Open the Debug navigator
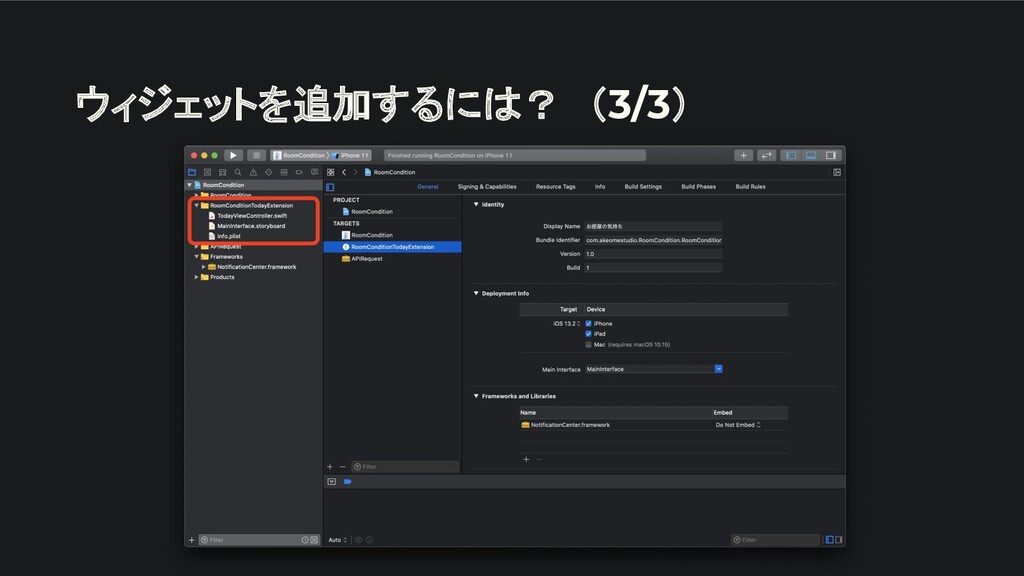Image resolution: width=1024 pixels, height=576 pixels. point(283,172)
